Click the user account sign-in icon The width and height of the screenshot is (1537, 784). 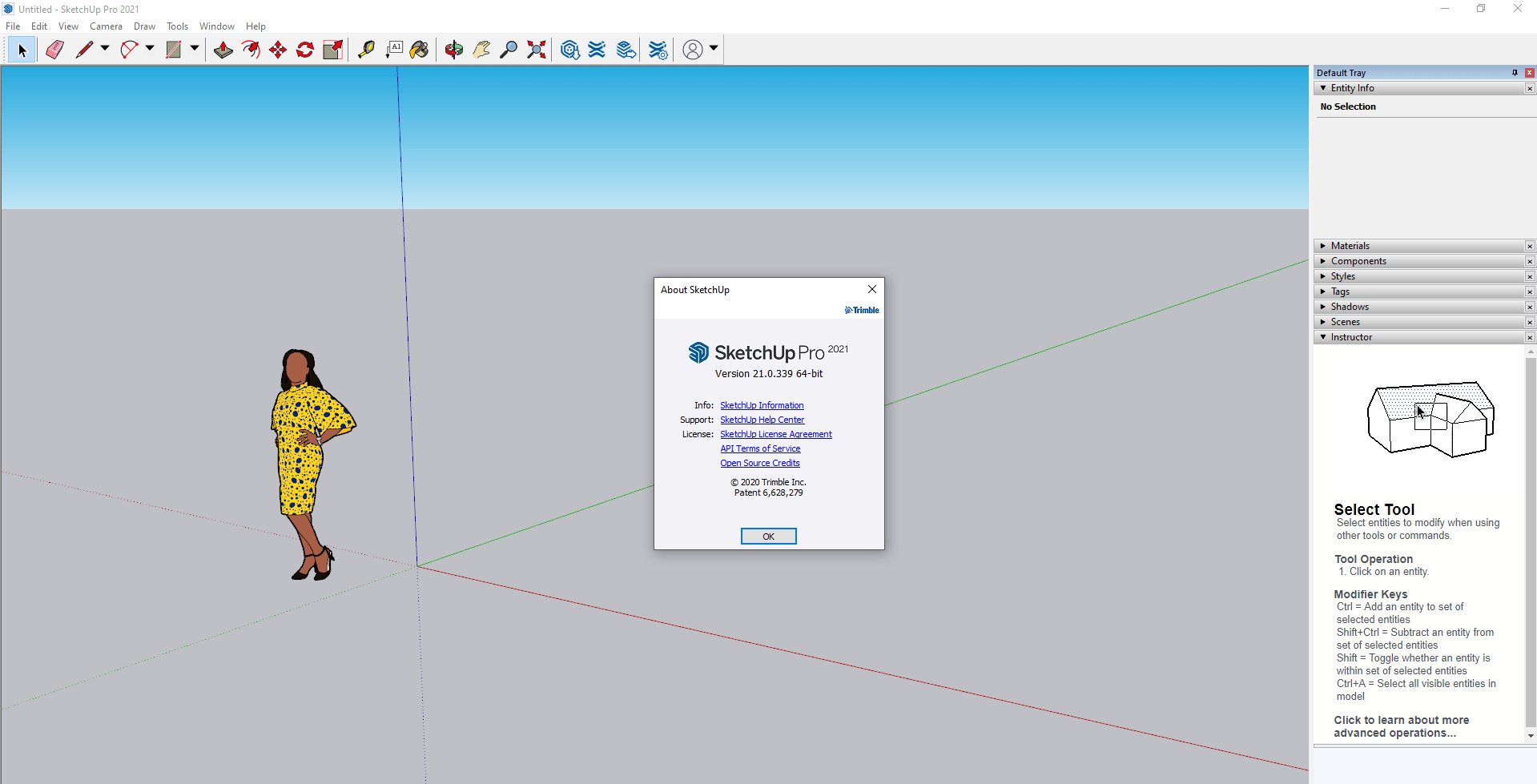point(693,50)
